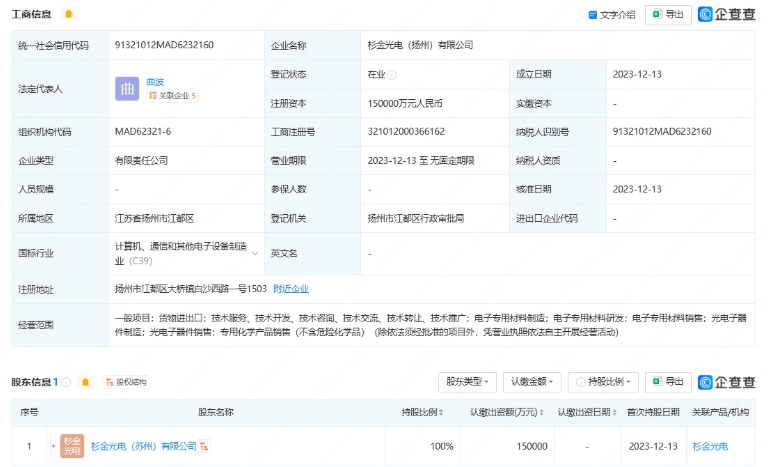This screenshot has width=771, height=467.
Task: Open 附近企业 nearby companies link
Action: (x=291, y=289)
